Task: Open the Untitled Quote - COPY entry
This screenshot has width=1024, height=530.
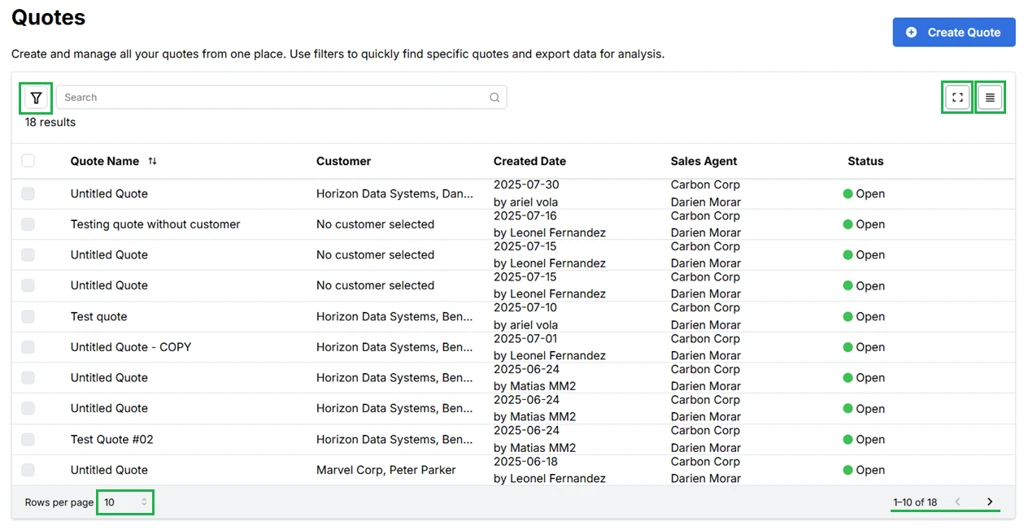Action: pos(131,347)
